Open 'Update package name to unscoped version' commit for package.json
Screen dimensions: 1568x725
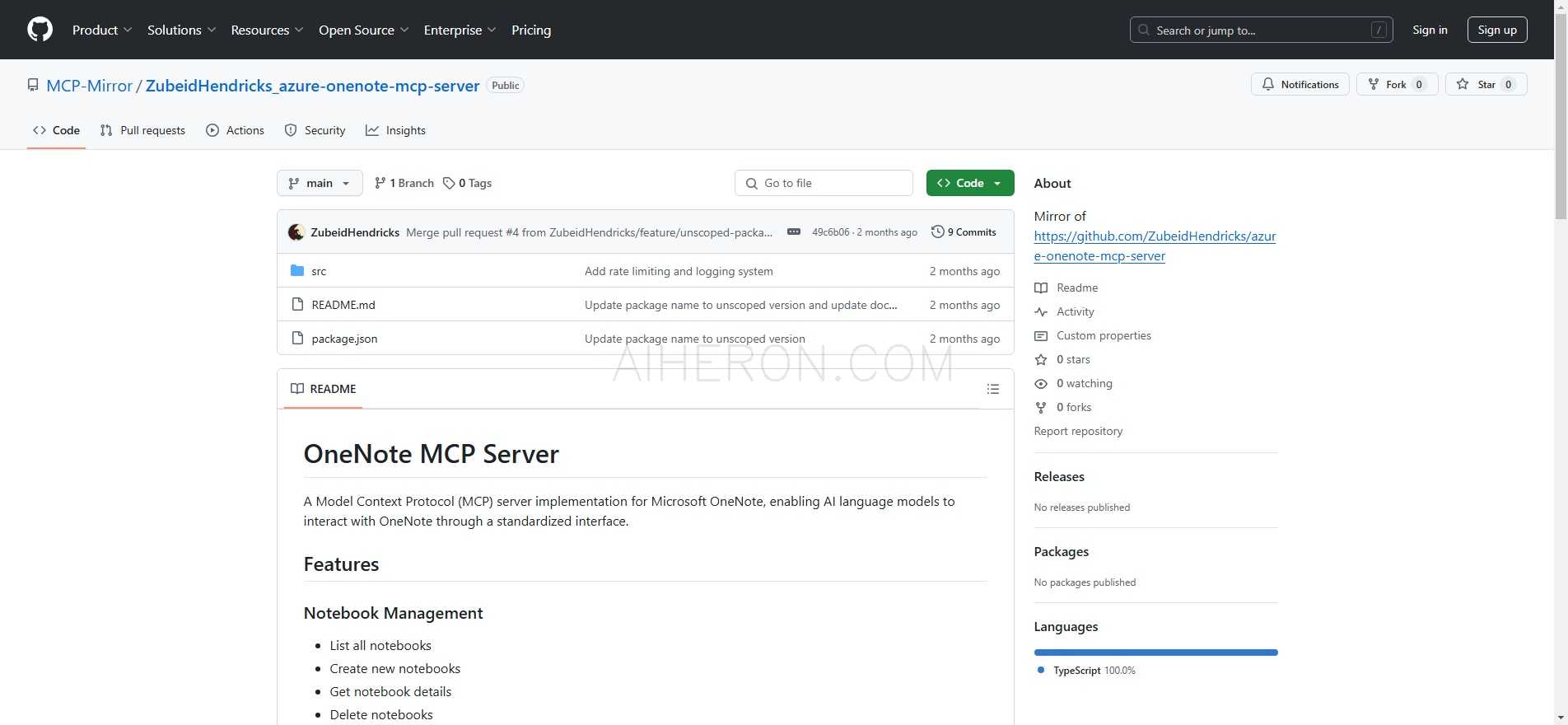tap(695, 339)
